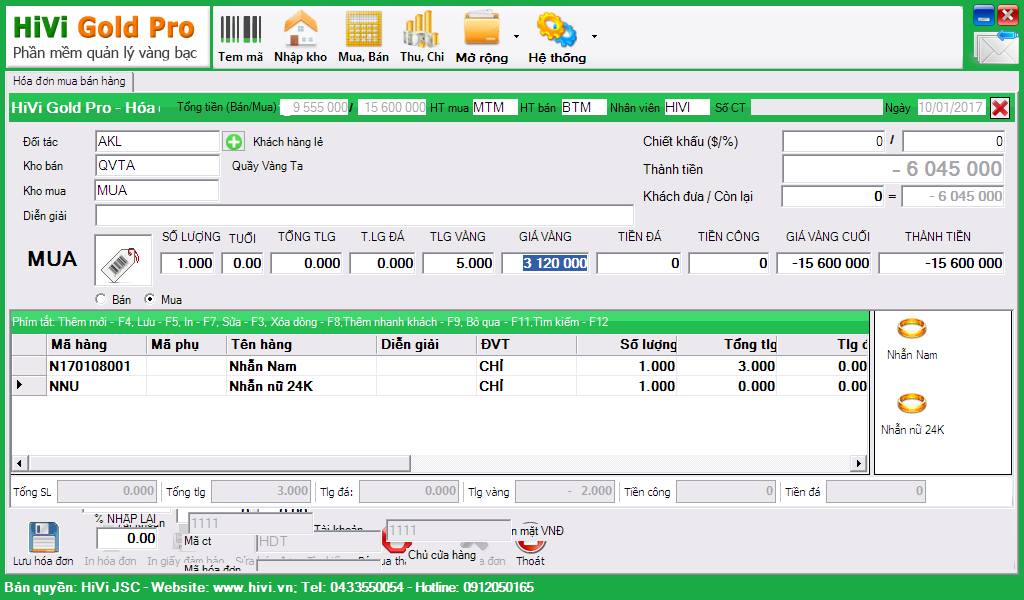Click the grid scrollbar left arrow
The image size is (1024, 600).
[20, 464]
